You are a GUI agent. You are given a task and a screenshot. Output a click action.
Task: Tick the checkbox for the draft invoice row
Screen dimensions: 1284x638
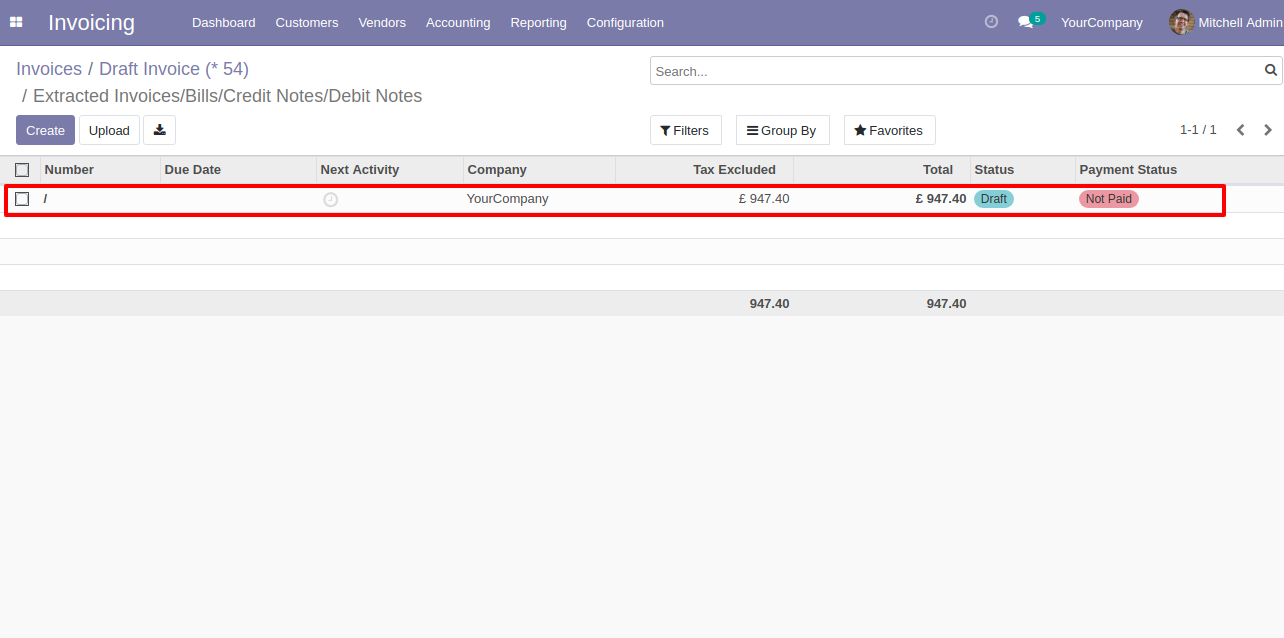pyautogui.click(x=22, y=199)
